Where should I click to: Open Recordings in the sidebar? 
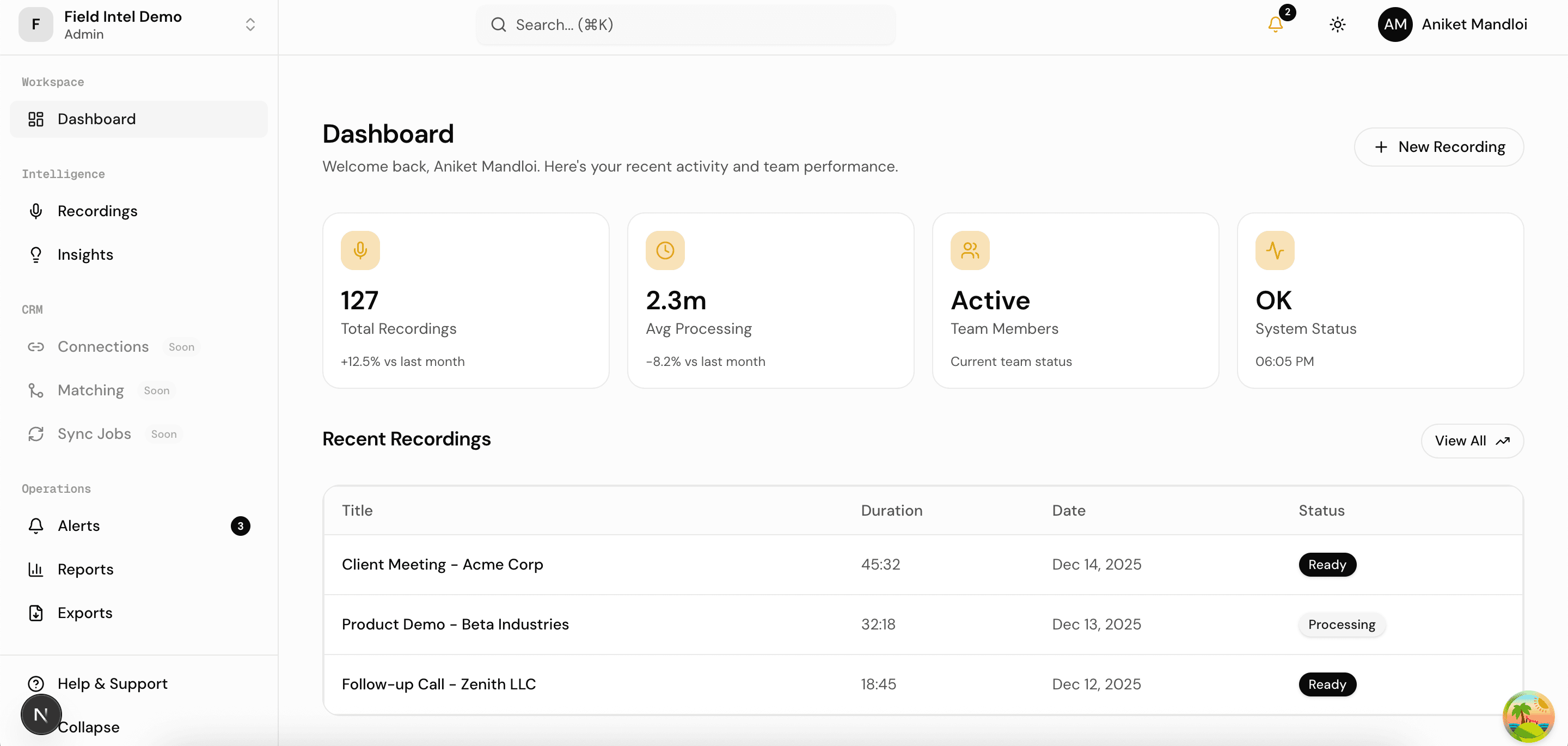click(x=139, y=211)
